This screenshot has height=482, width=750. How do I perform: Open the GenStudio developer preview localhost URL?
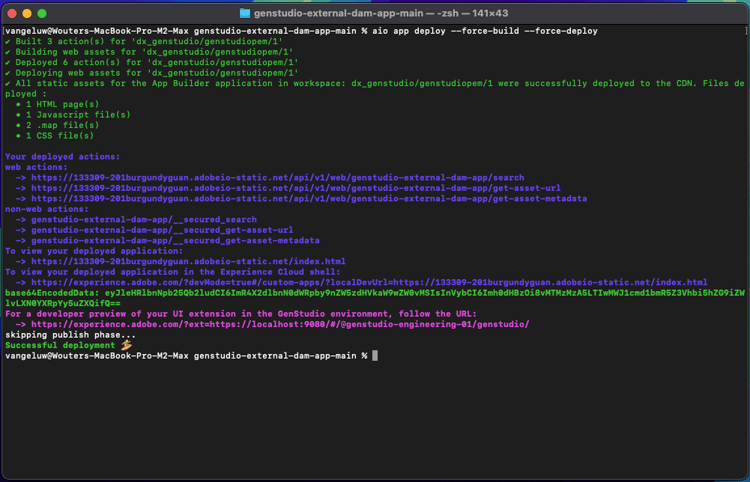(x=280, y=325)
